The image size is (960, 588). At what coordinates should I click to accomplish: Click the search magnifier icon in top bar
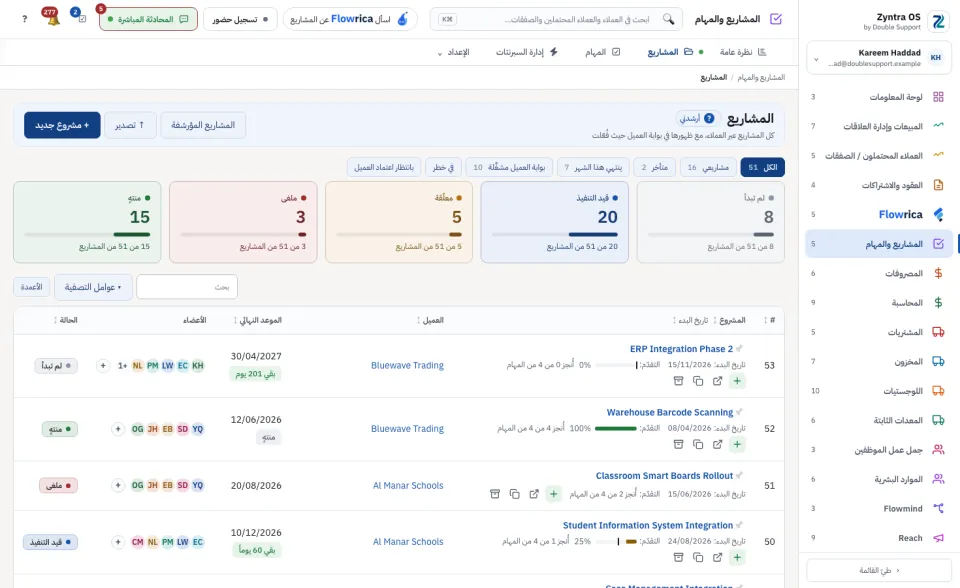point(669,19)
